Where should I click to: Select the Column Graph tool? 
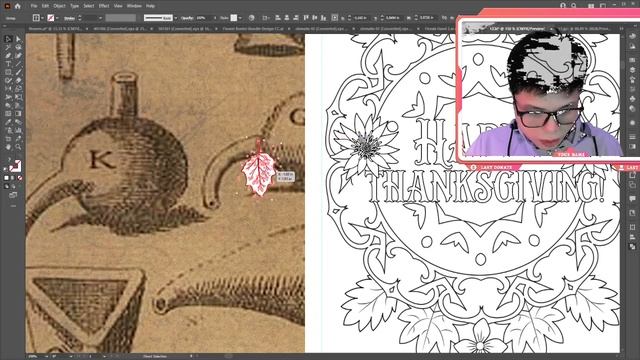pos(18,130)
